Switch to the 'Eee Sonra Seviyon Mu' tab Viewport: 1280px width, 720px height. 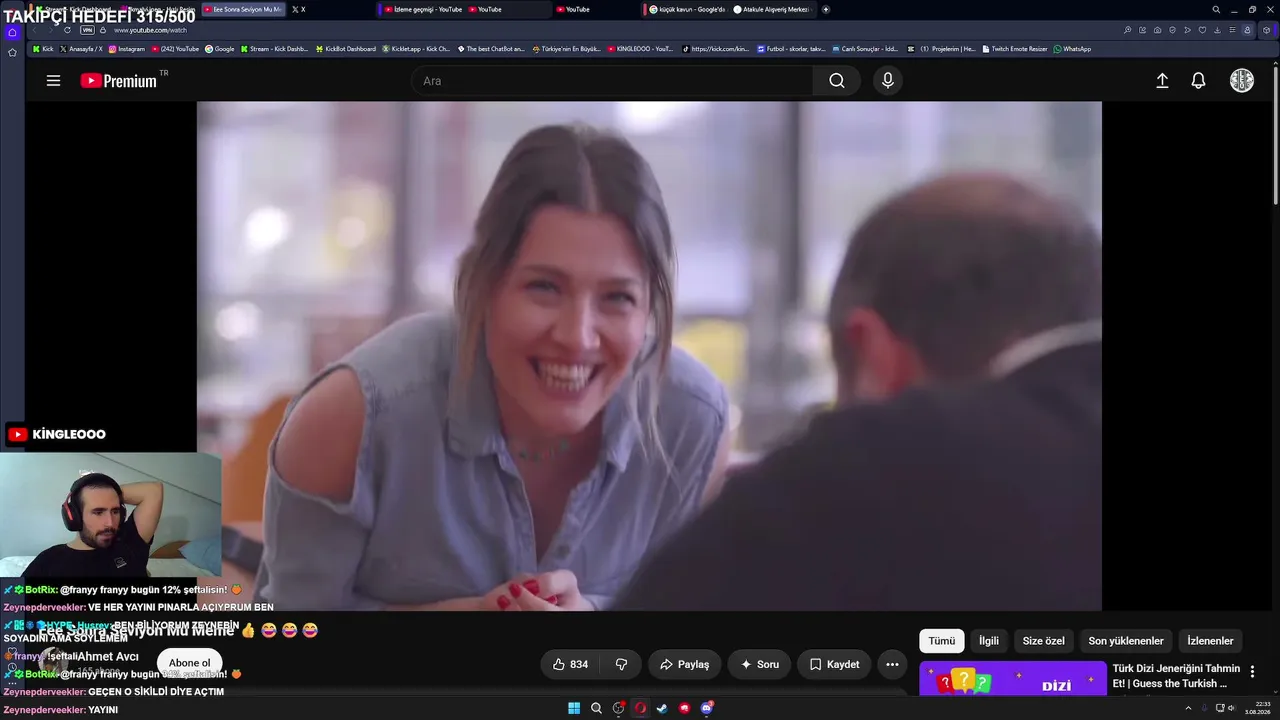pyautogui.click(x=244, y=9)
